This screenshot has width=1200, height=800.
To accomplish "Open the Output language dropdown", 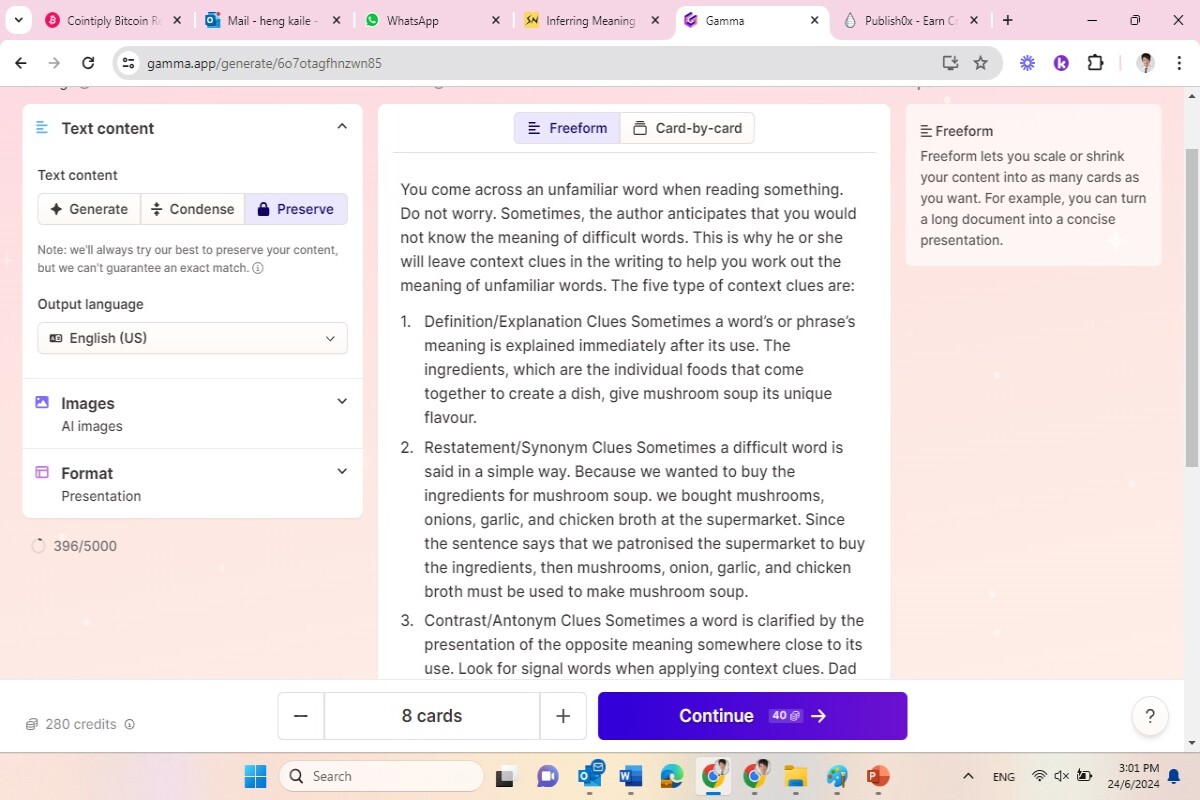I will tap(193, 338).
